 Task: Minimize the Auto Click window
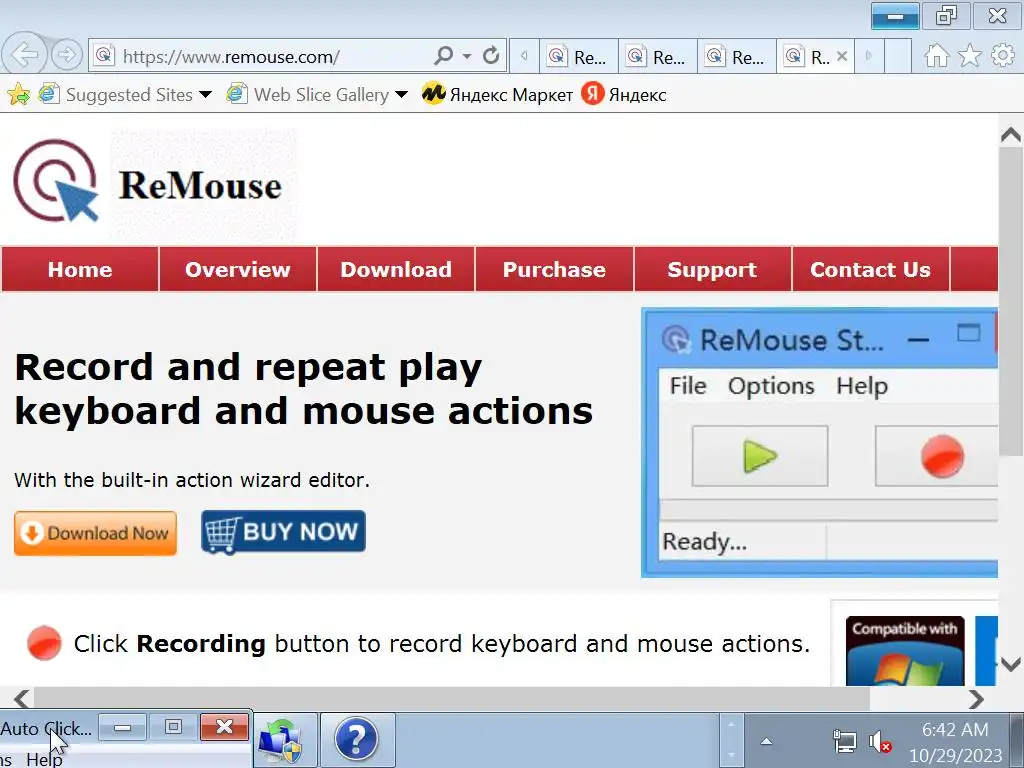(x=122, y=727)
